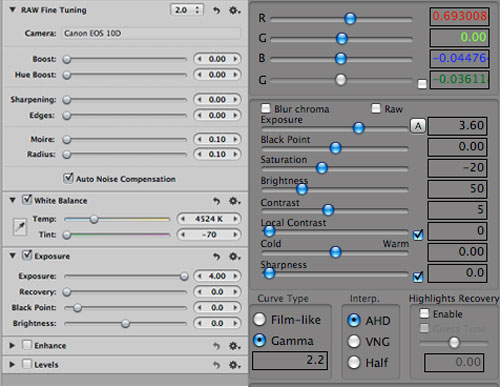The width and height of the screenshot is (500, 387).
Task: Increase Black Point value with right arrow
Action: click(235, 307)
